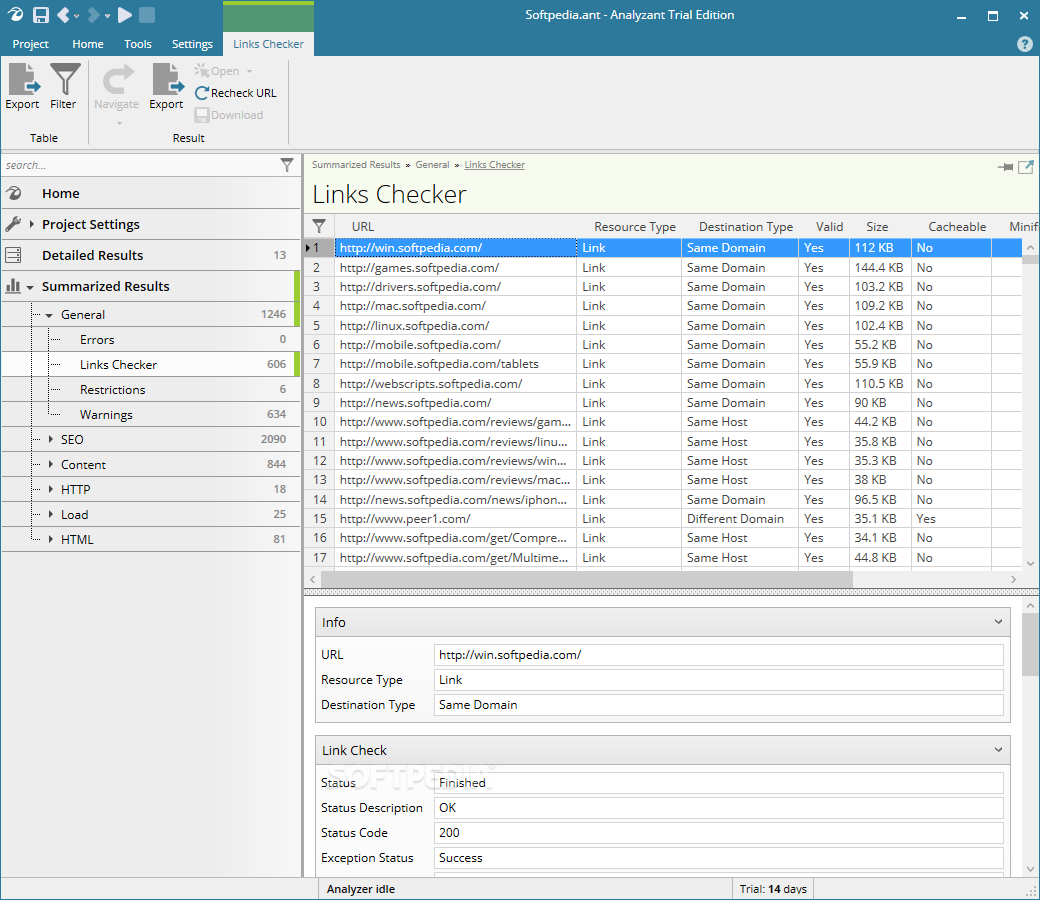The height and width of the screenshot is (900, 1040).
Task: Sort by URL column header
Action: click(363, 227)
